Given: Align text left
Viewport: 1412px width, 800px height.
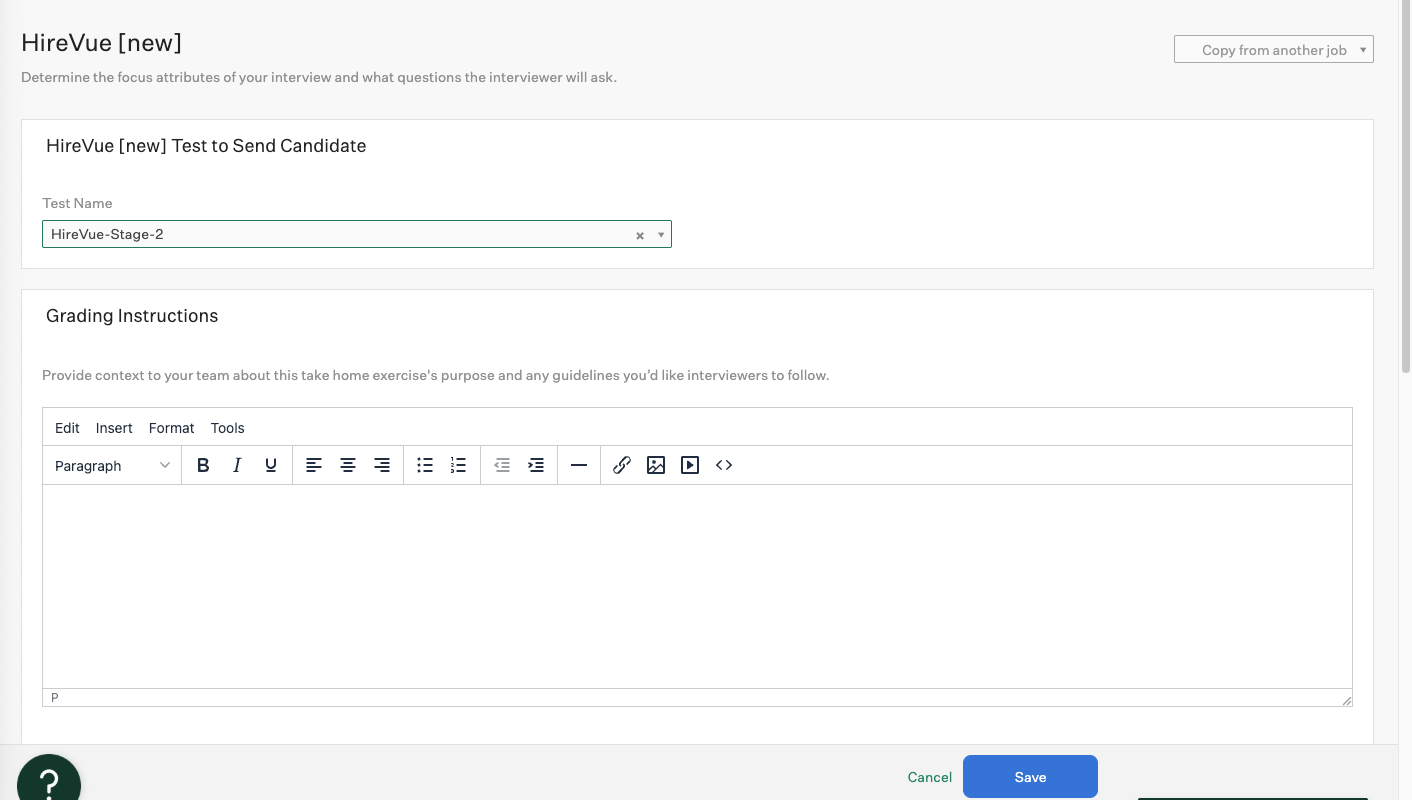Looking at the screenshot, I should [314, 465].
